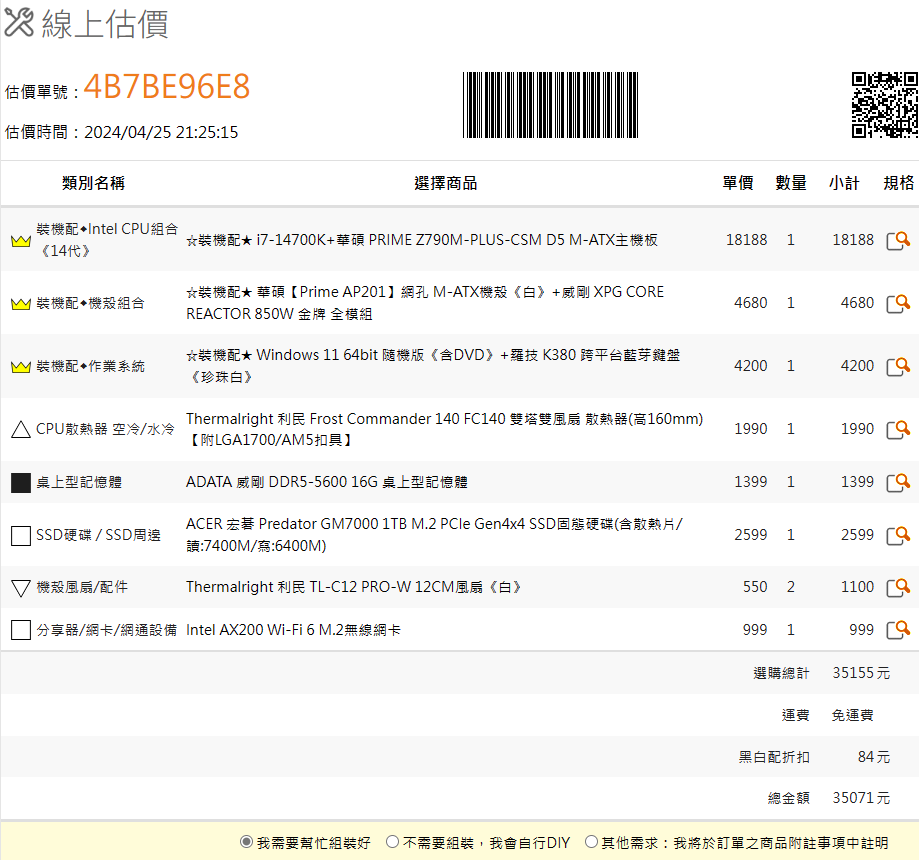This screenshot has width=919, height=860.
Task: Click the QR code image
Action: pos(884,105)
